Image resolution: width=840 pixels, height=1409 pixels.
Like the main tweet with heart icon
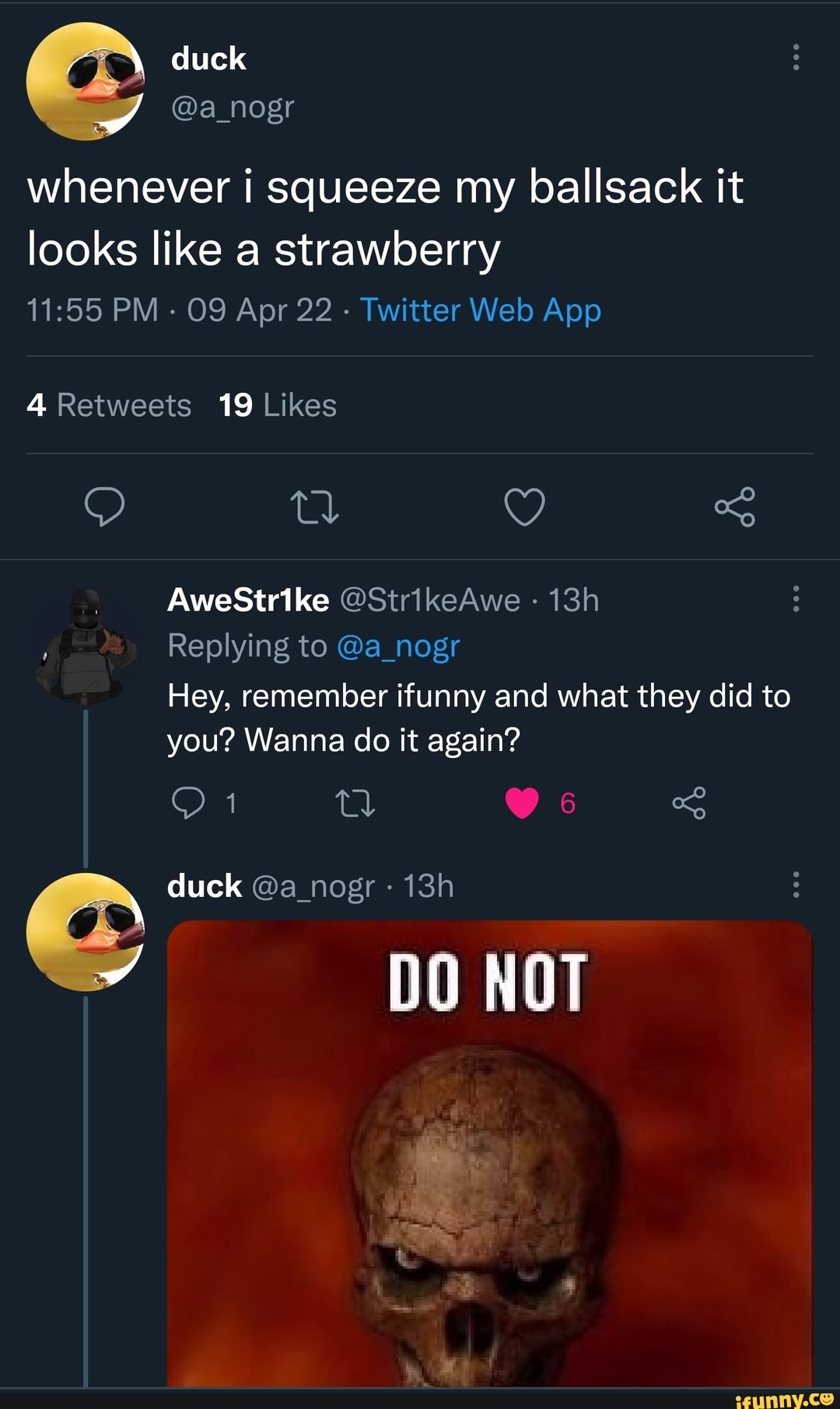[524, 507]
